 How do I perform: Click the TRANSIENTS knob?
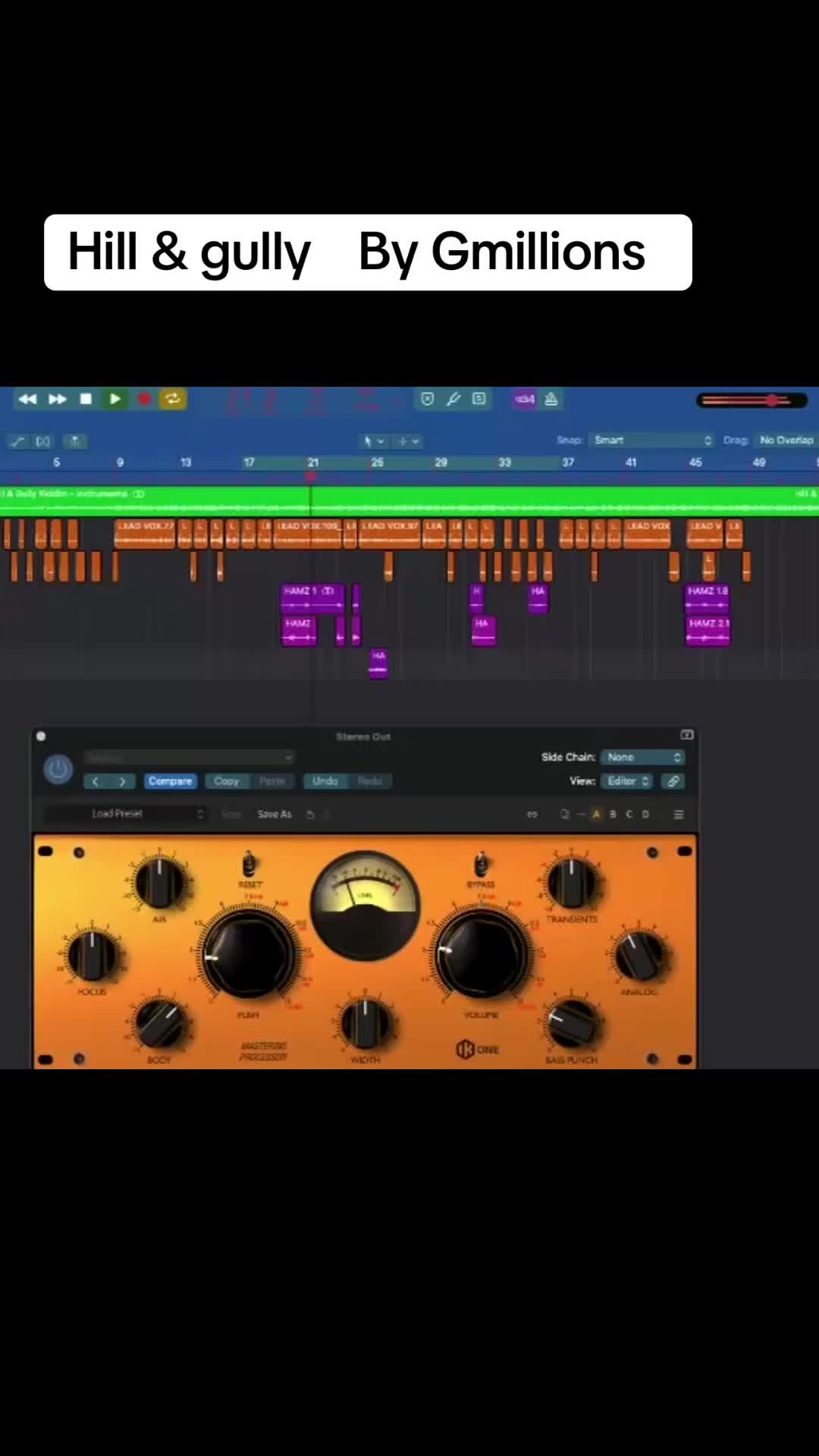pyautogui.click(x=571, y=883)
